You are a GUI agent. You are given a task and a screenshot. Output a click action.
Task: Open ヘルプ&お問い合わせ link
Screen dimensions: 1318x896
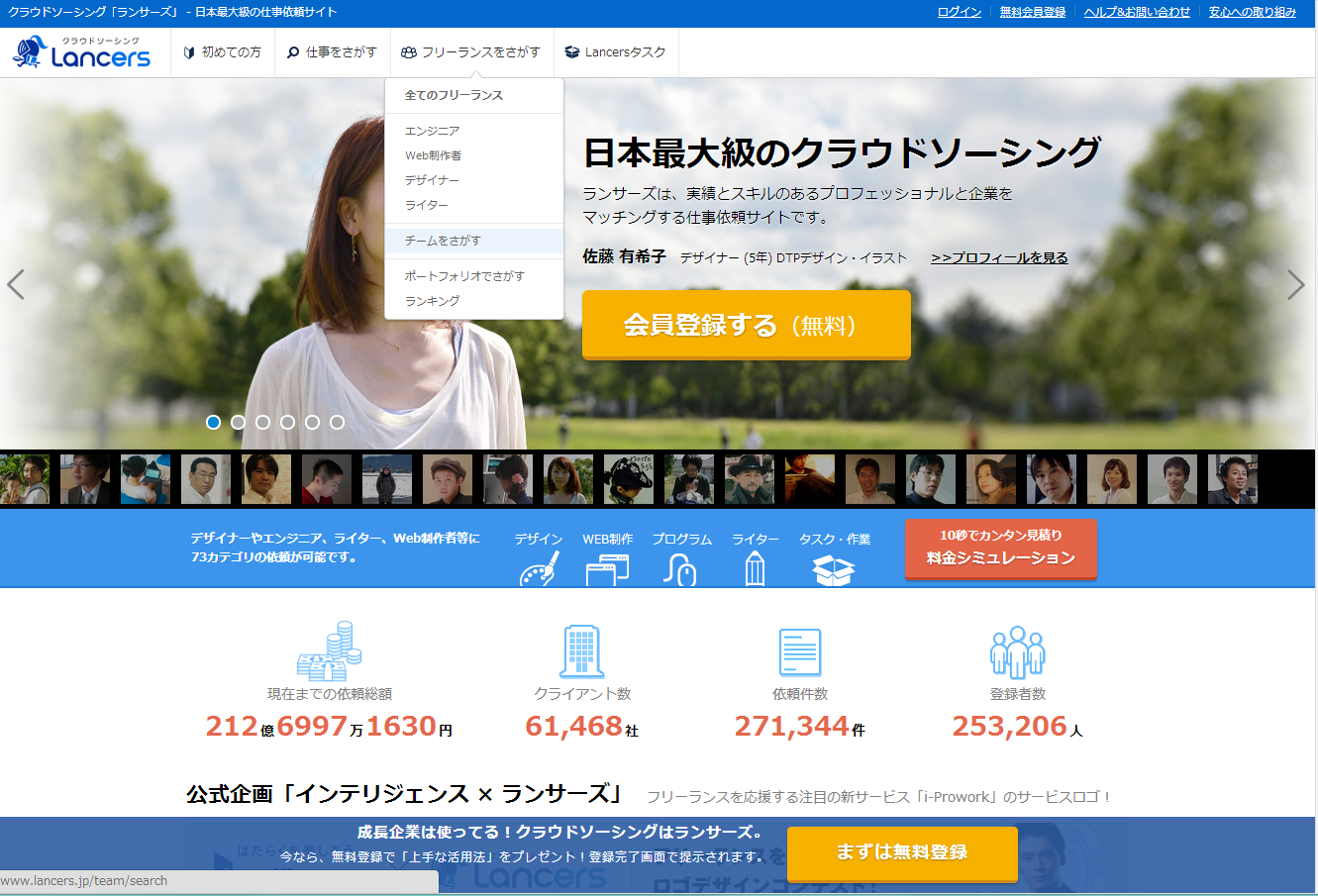point(1137,12)
